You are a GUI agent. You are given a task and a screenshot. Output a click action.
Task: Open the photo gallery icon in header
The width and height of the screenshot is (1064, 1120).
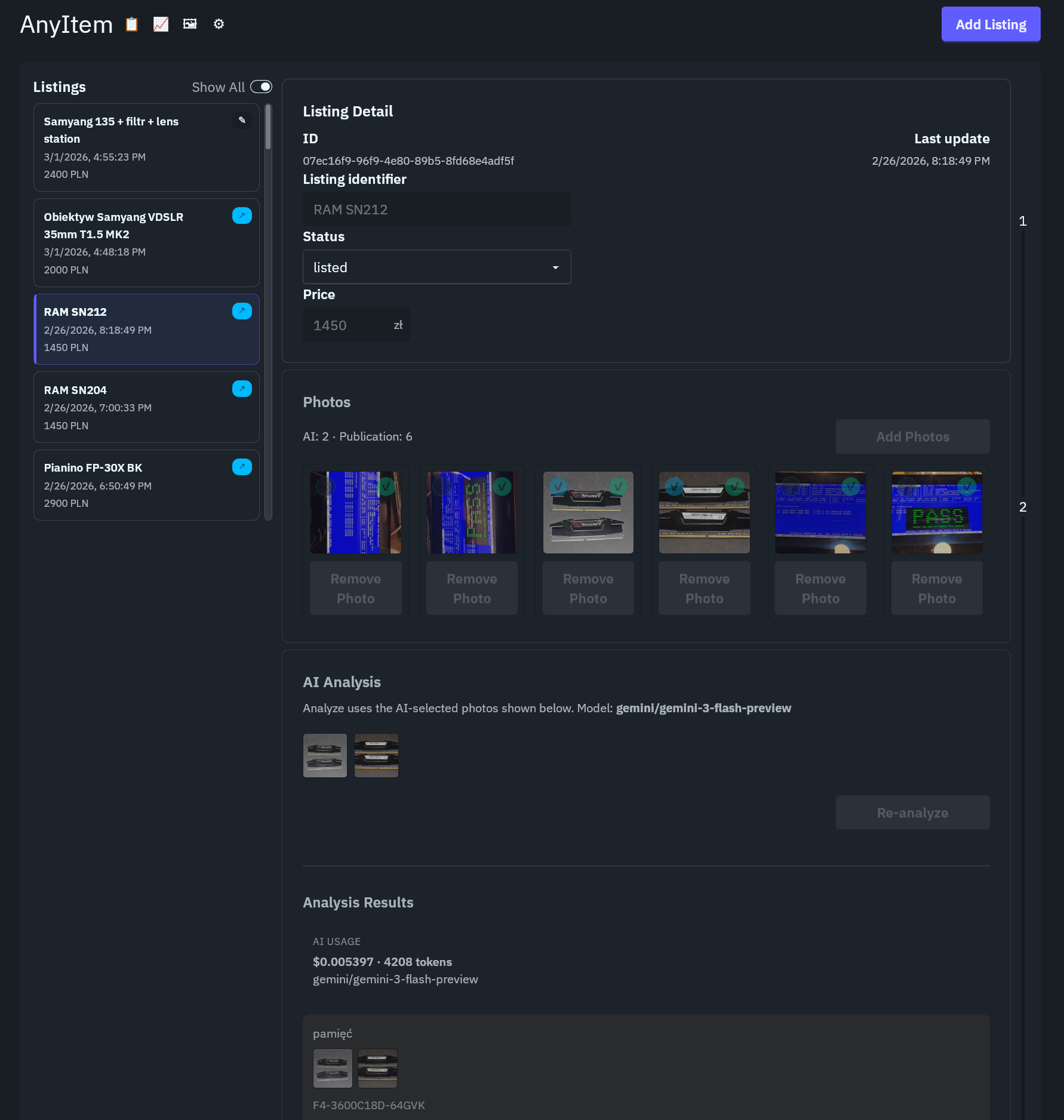190,24
